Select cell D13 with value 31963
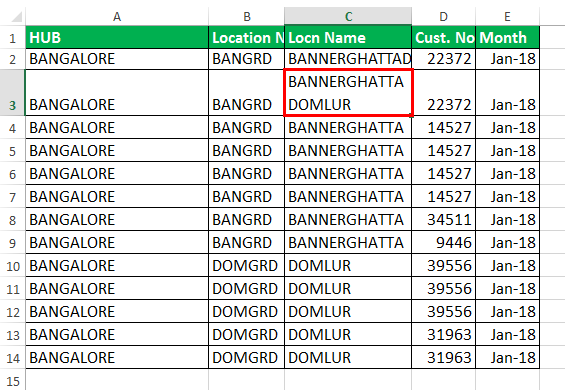565x390 pixels. click(444, 334)
